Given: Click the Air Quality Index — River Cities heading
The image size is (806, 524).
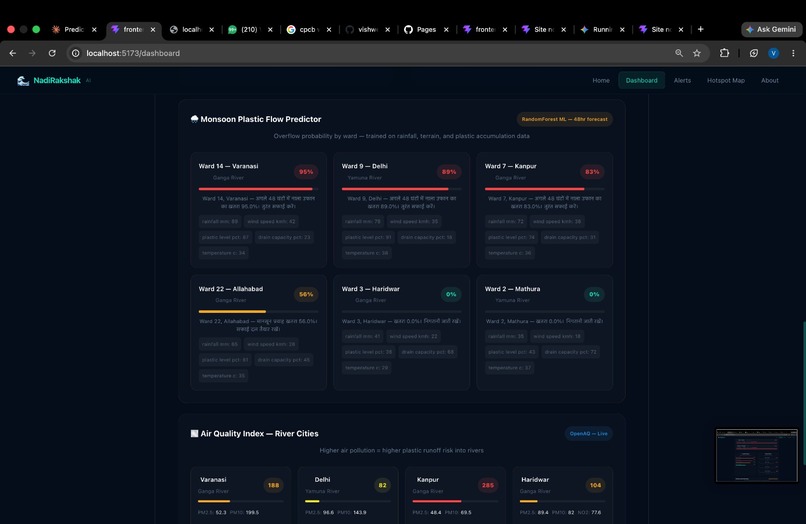Looking at the screenshot, I should (259, 433).
